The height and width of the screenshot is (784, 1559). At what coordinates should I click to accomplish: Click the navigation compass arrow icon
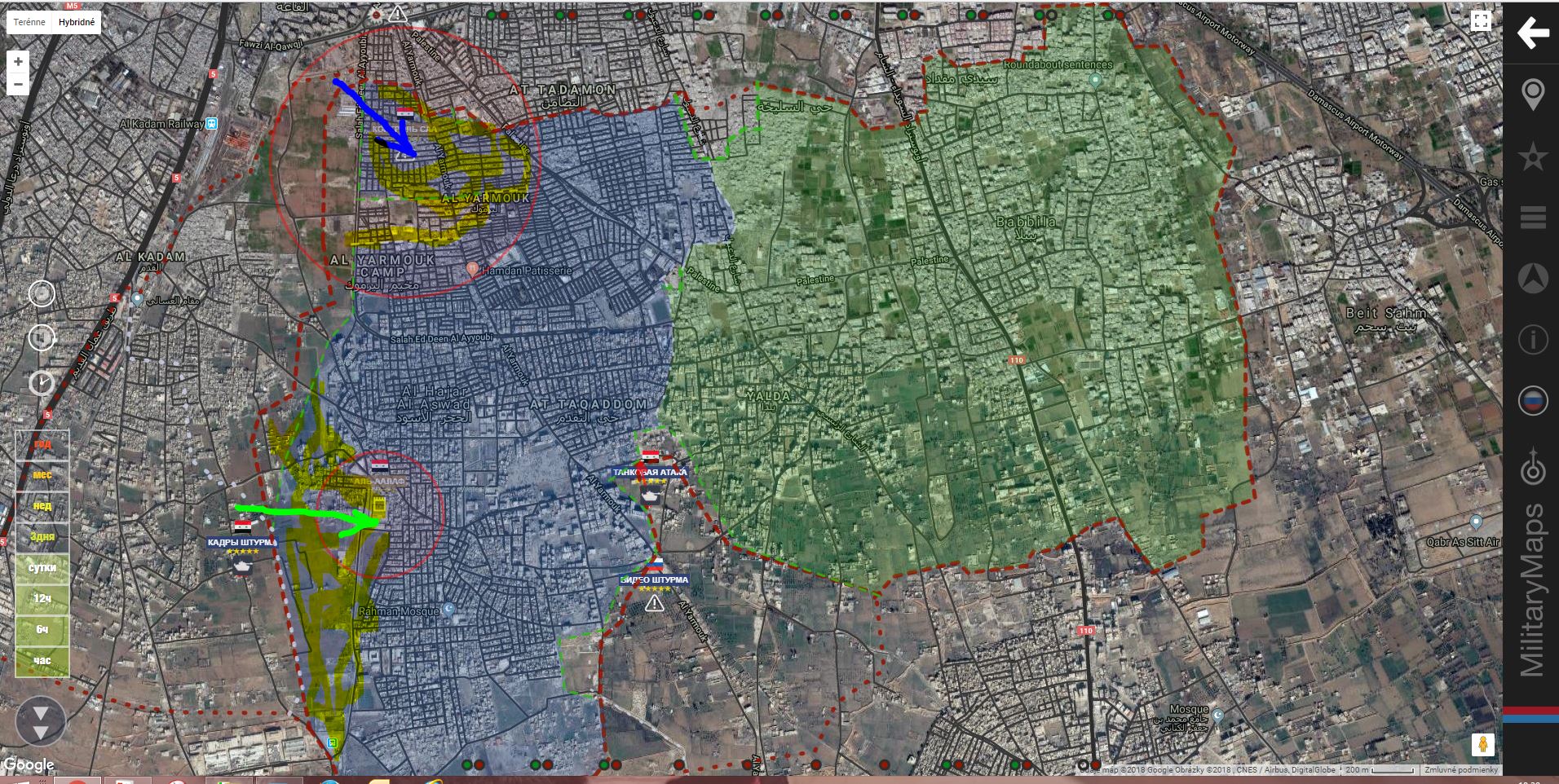click(1533, 279)
